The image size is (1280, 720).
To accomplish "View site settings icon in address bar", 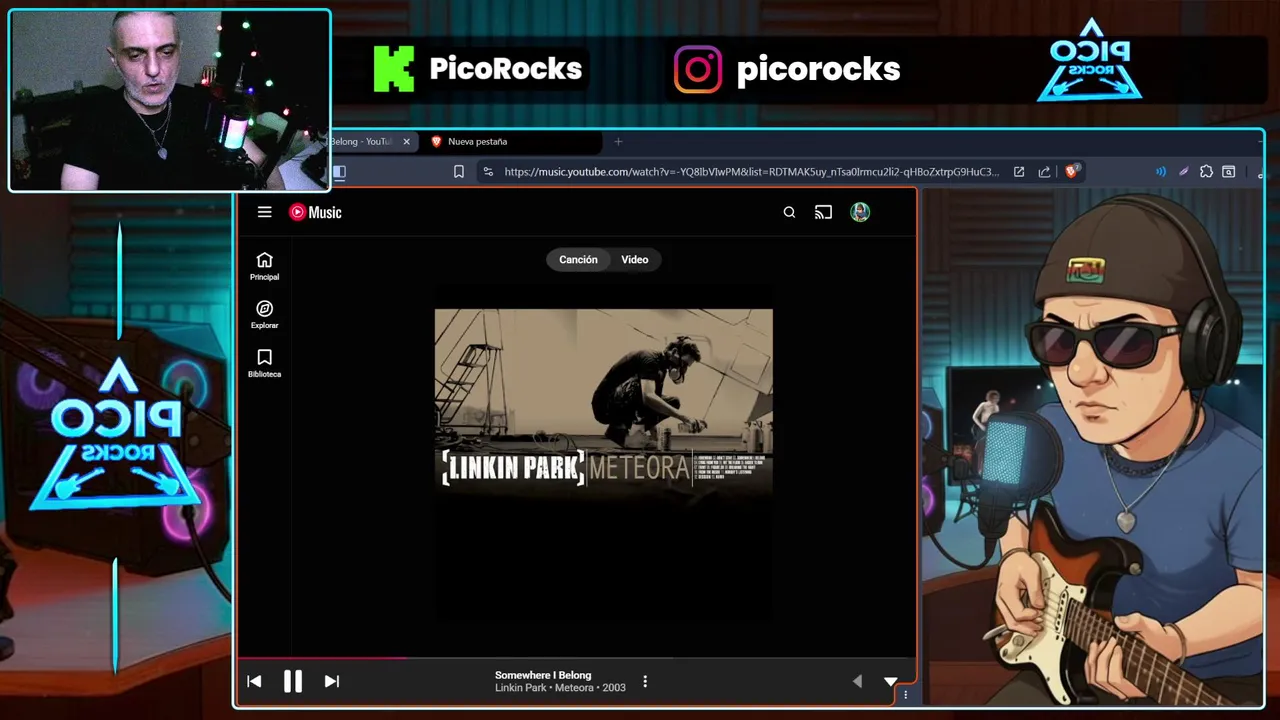I will [488, 172].
